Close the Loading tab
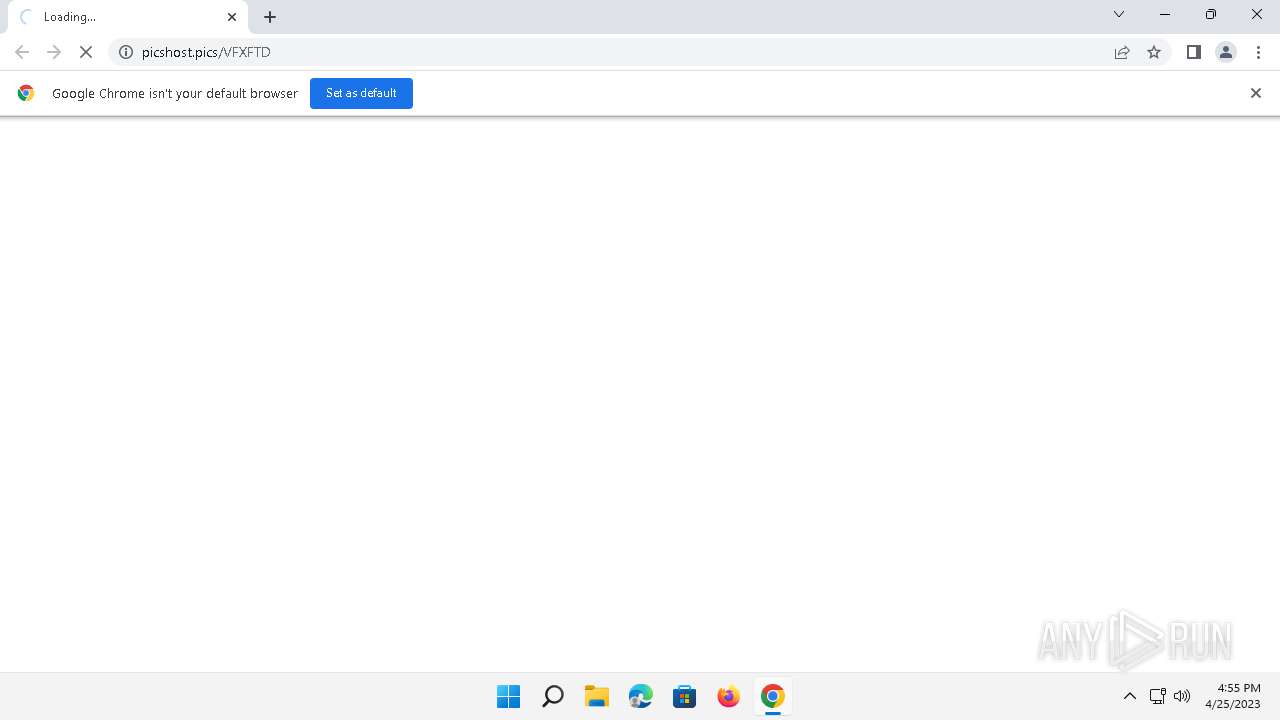The image size is (1280, 720). coord(232,17)
